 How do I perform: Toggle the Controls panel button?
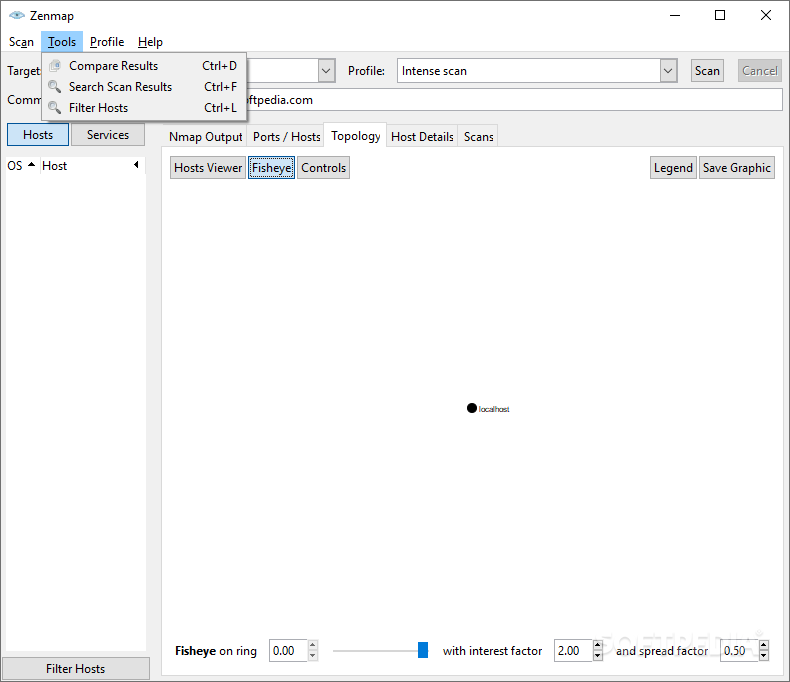pyautogui.click(x=323, y=168)
